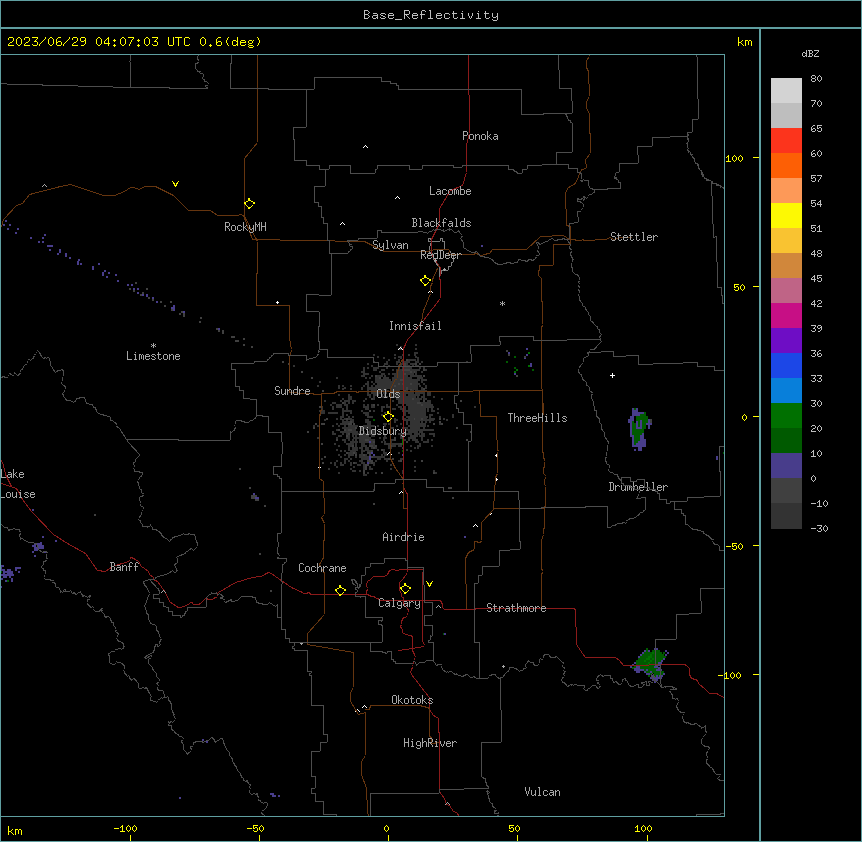Screen dimensions: 862x842
Task: Select the RedDeer label
Action: [x=440, y=255]
